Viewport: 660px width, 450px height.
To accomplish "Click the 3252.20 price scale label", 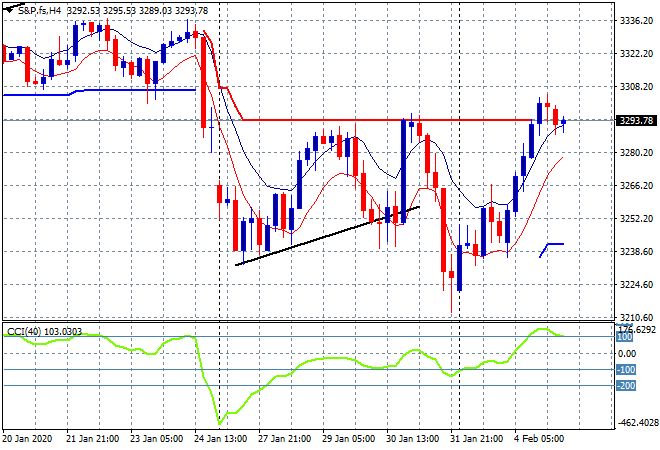I will (x=636, y=219).
